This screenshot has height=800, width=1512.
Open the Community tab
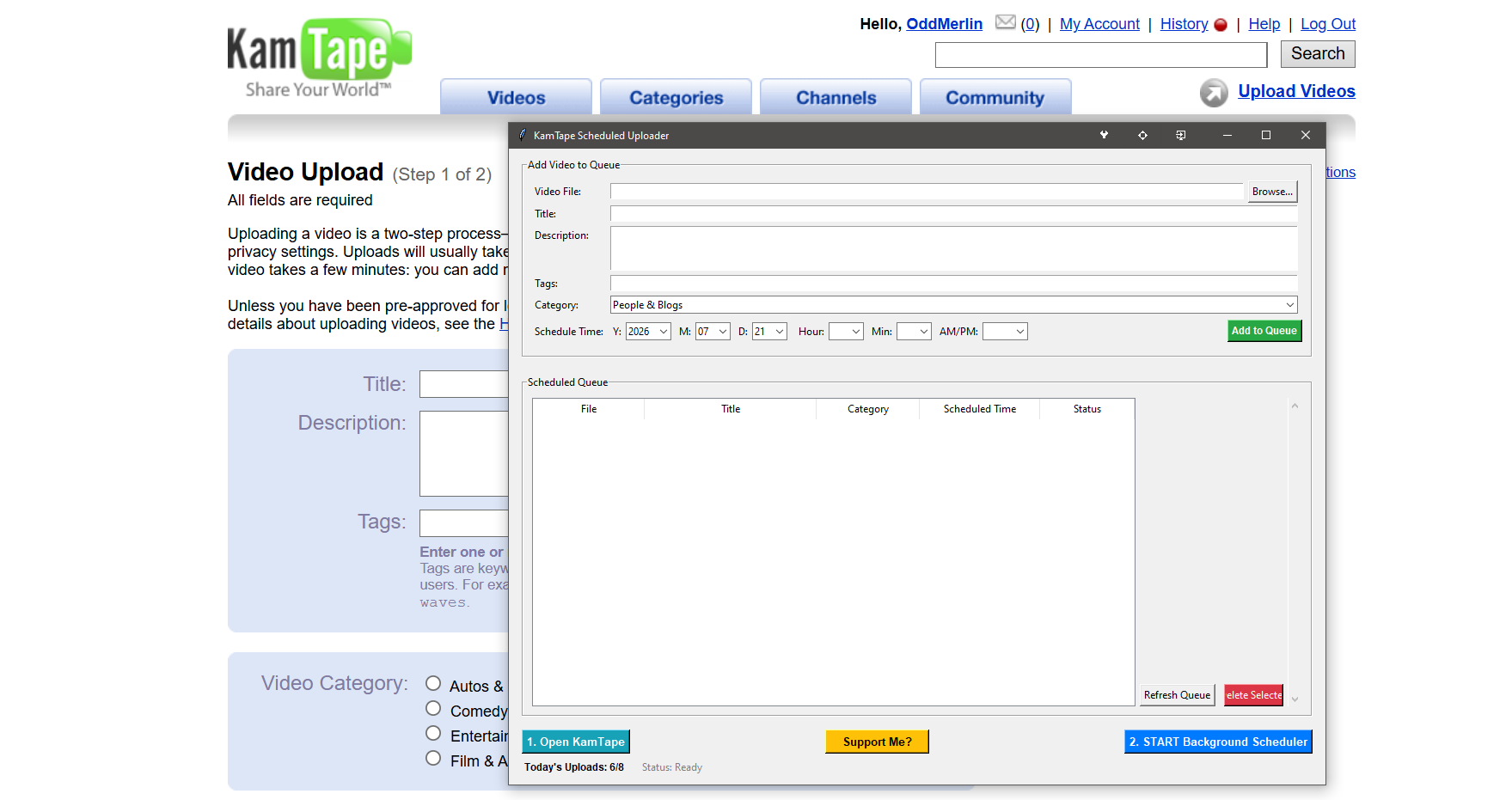tap(995, 97)
